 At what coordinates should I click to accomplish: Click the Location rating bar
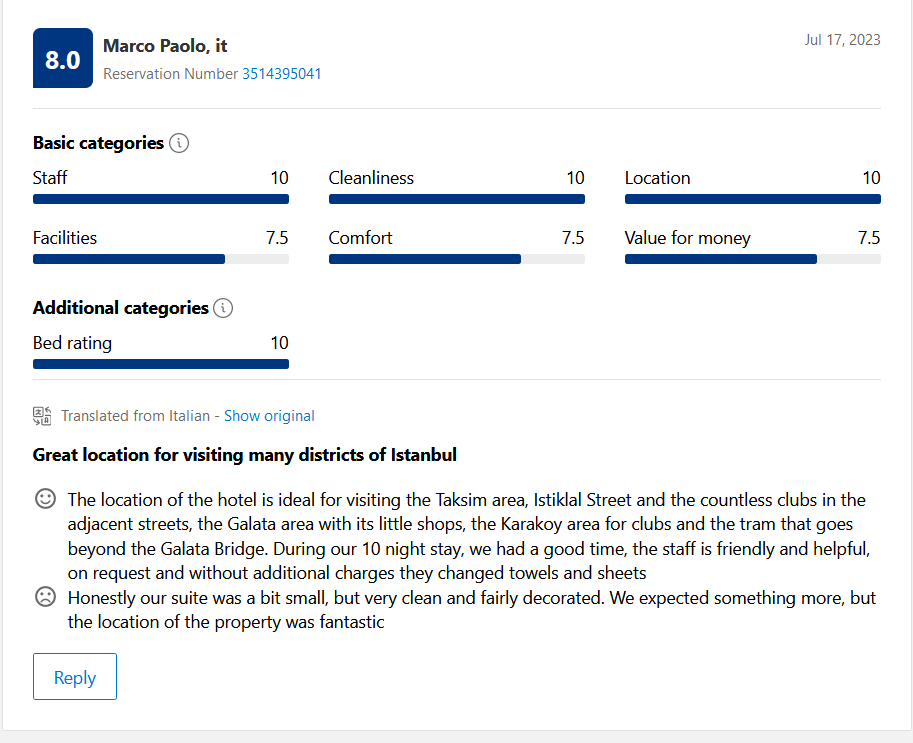click(x=753, y=199)
